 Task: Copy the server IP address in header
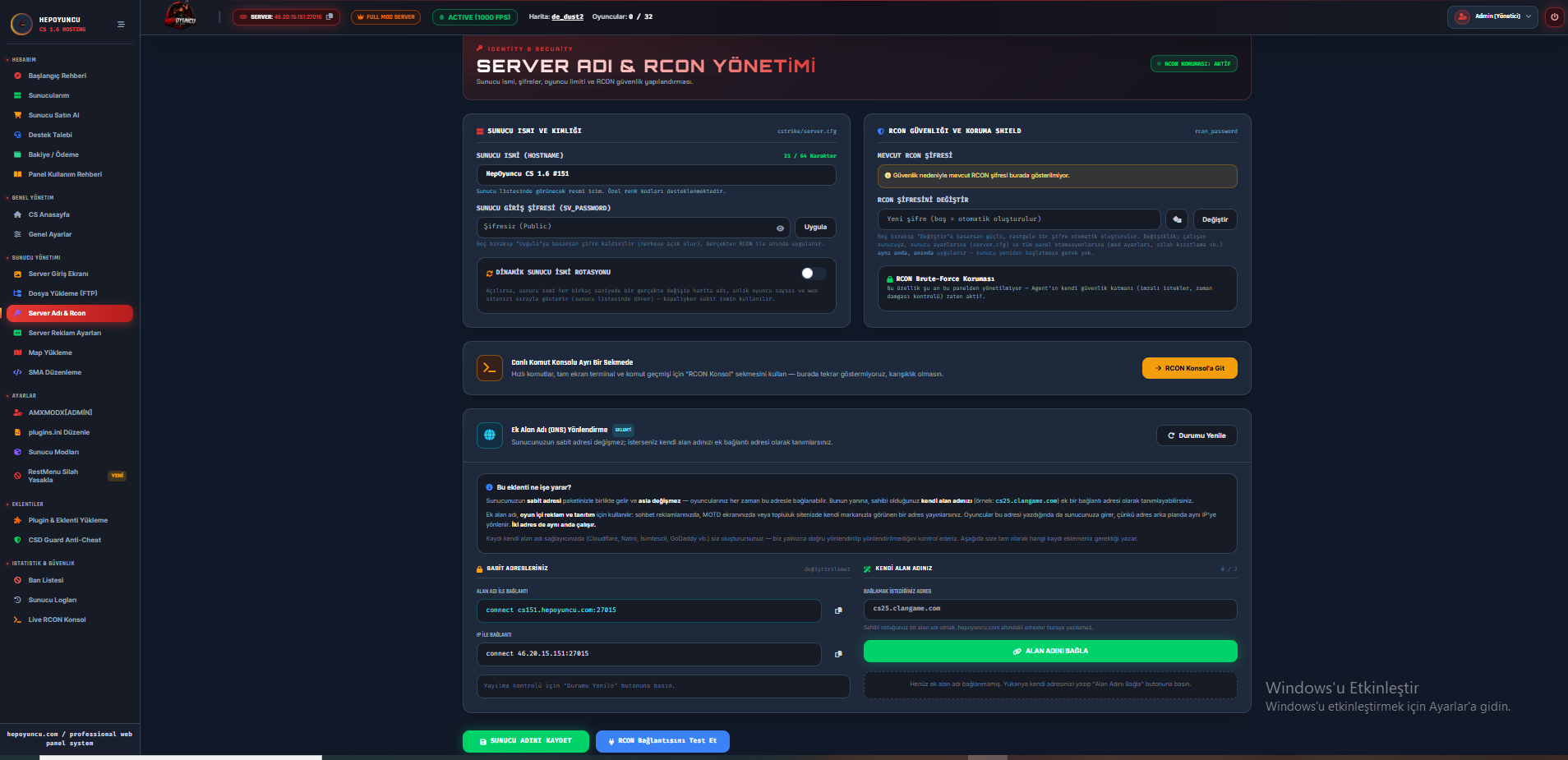pos(330,16)
